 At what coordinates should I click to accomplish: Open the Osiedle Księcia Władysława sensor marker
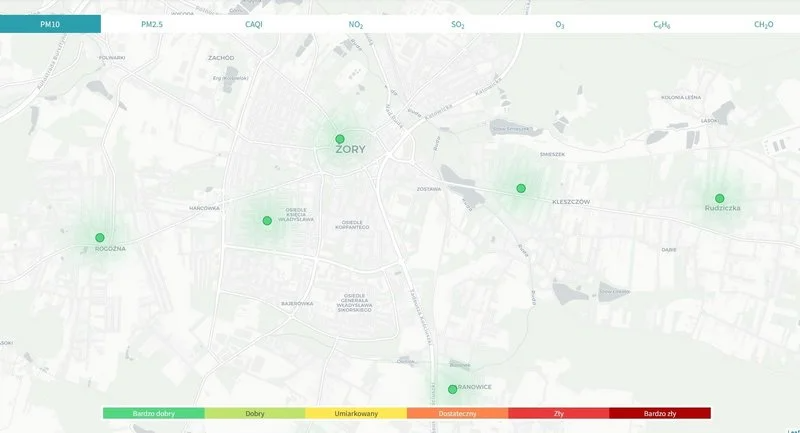(267, 221)
